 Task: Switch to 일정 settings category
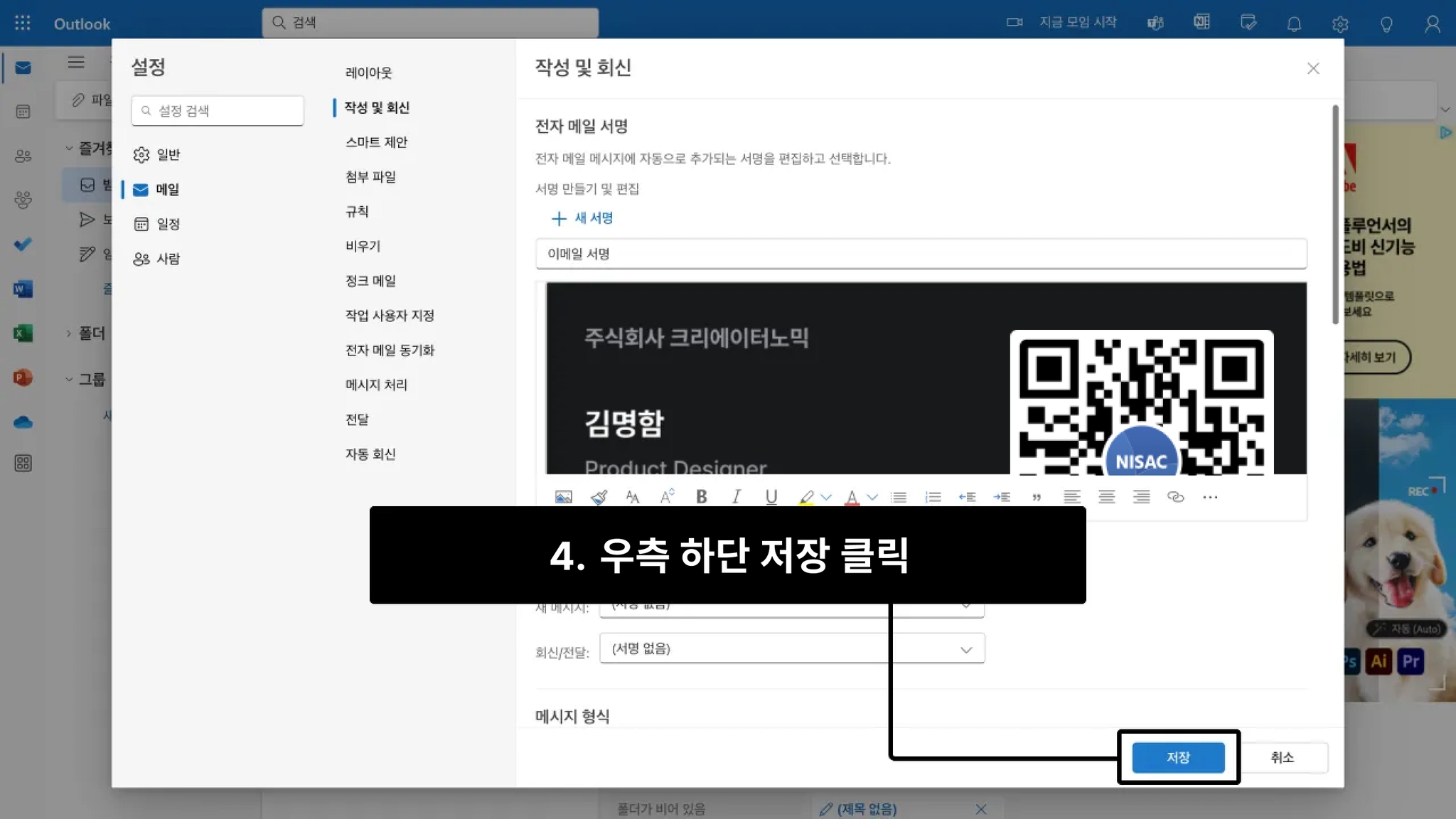168,224
